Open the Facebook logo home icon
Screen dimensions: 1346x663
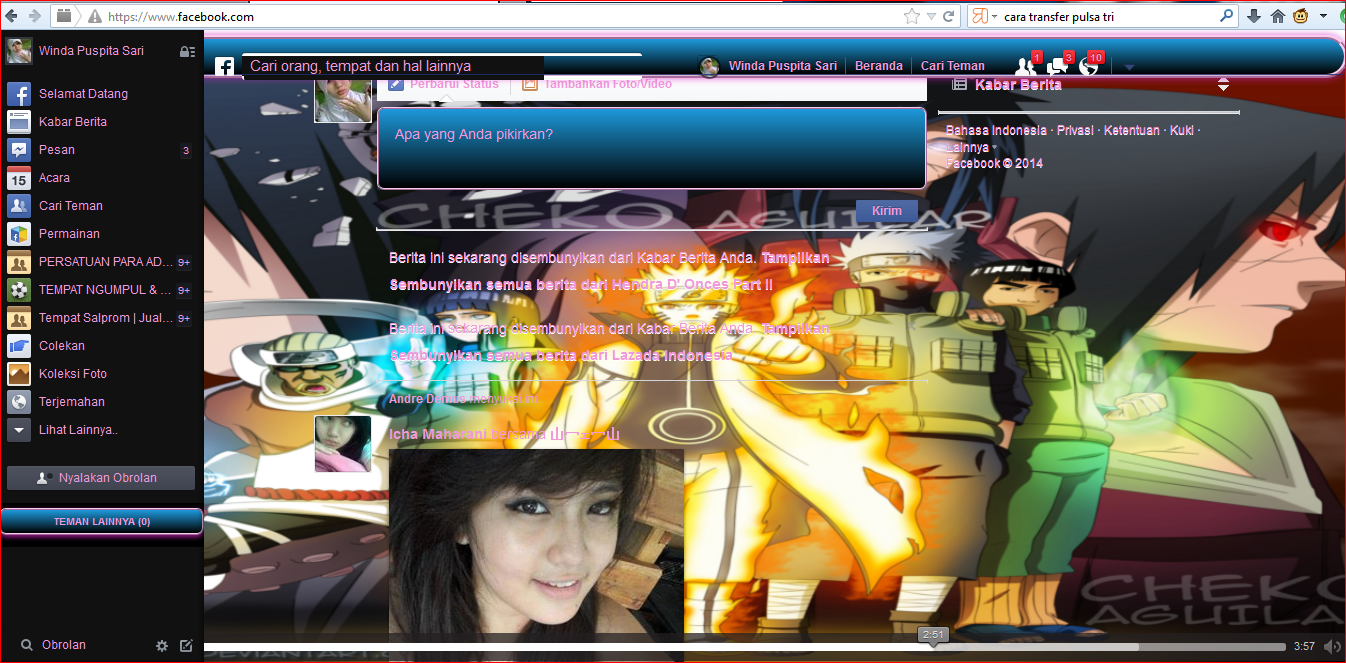(225, 67)
